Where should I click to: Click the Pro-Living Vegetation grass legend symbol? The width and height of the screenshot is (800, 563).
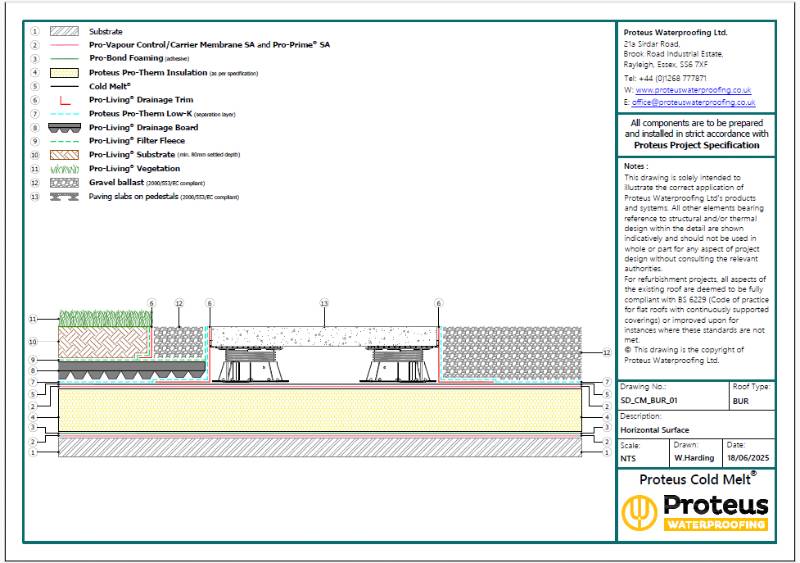point(64,168)
